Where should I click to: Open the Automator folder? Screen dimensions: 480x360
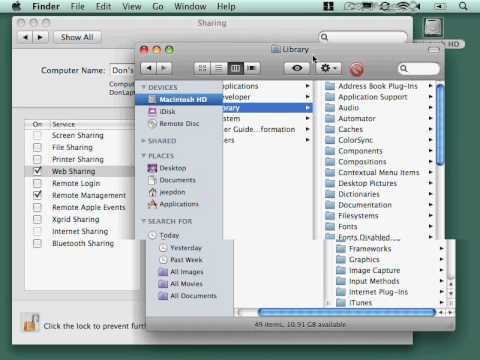pyautogui.click(x=357, y=119)
